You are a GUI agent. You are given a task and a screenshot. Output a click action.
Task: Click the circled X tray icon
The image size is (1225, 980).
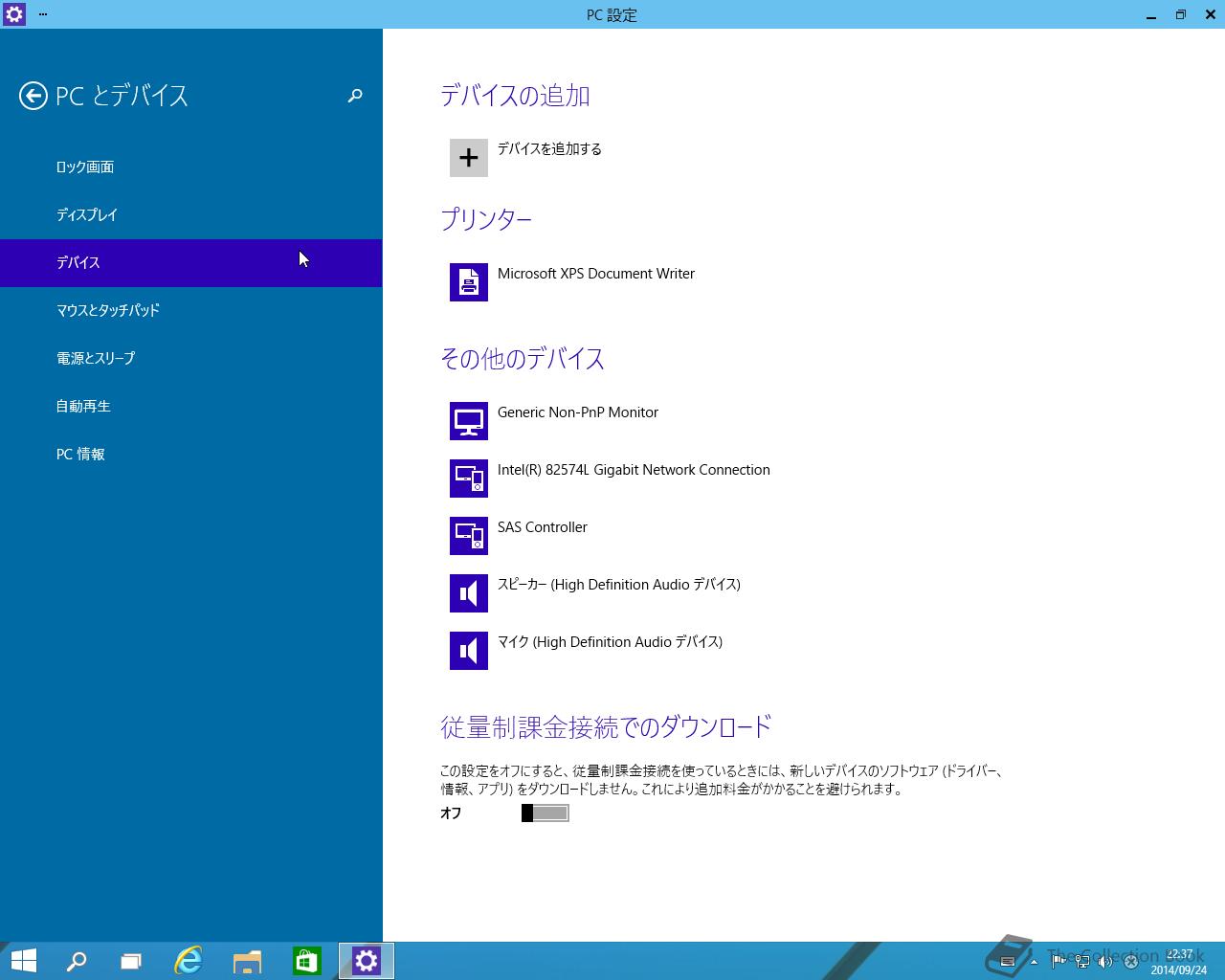point(1130,962)
